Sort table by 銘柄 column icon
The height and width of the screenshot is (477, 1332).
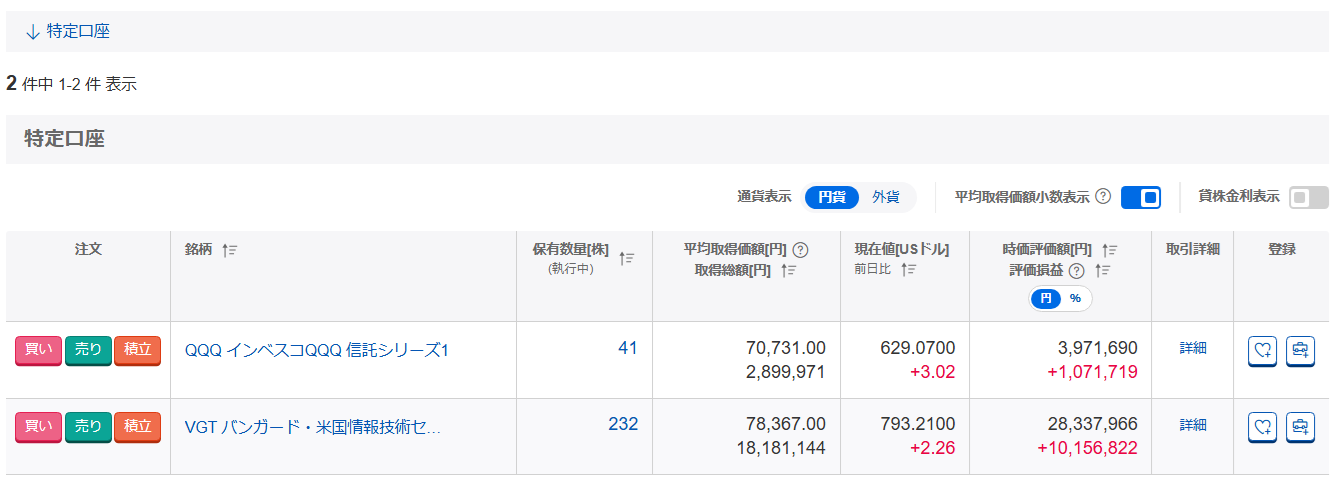229,250
